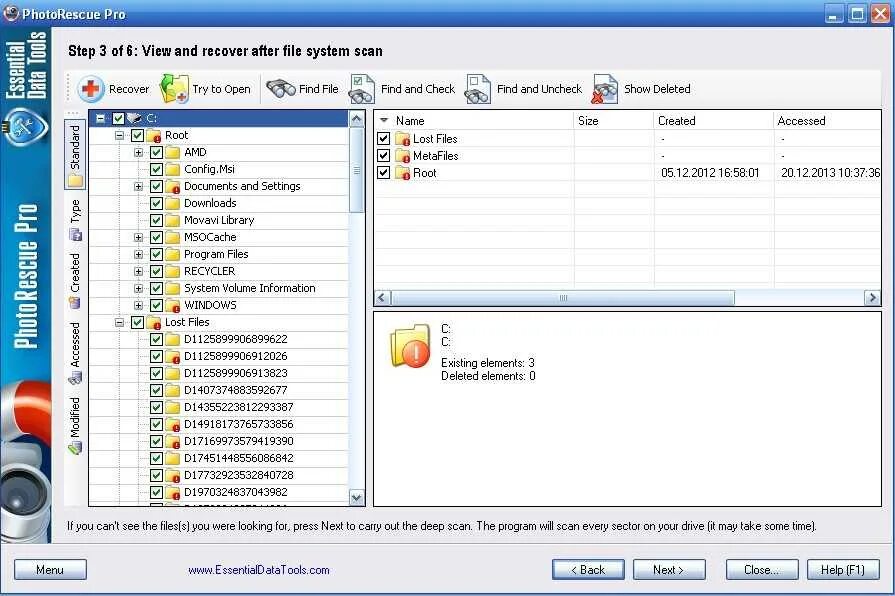
Task: Click the WINDOWS folder icon
Action: click(172, 305)
